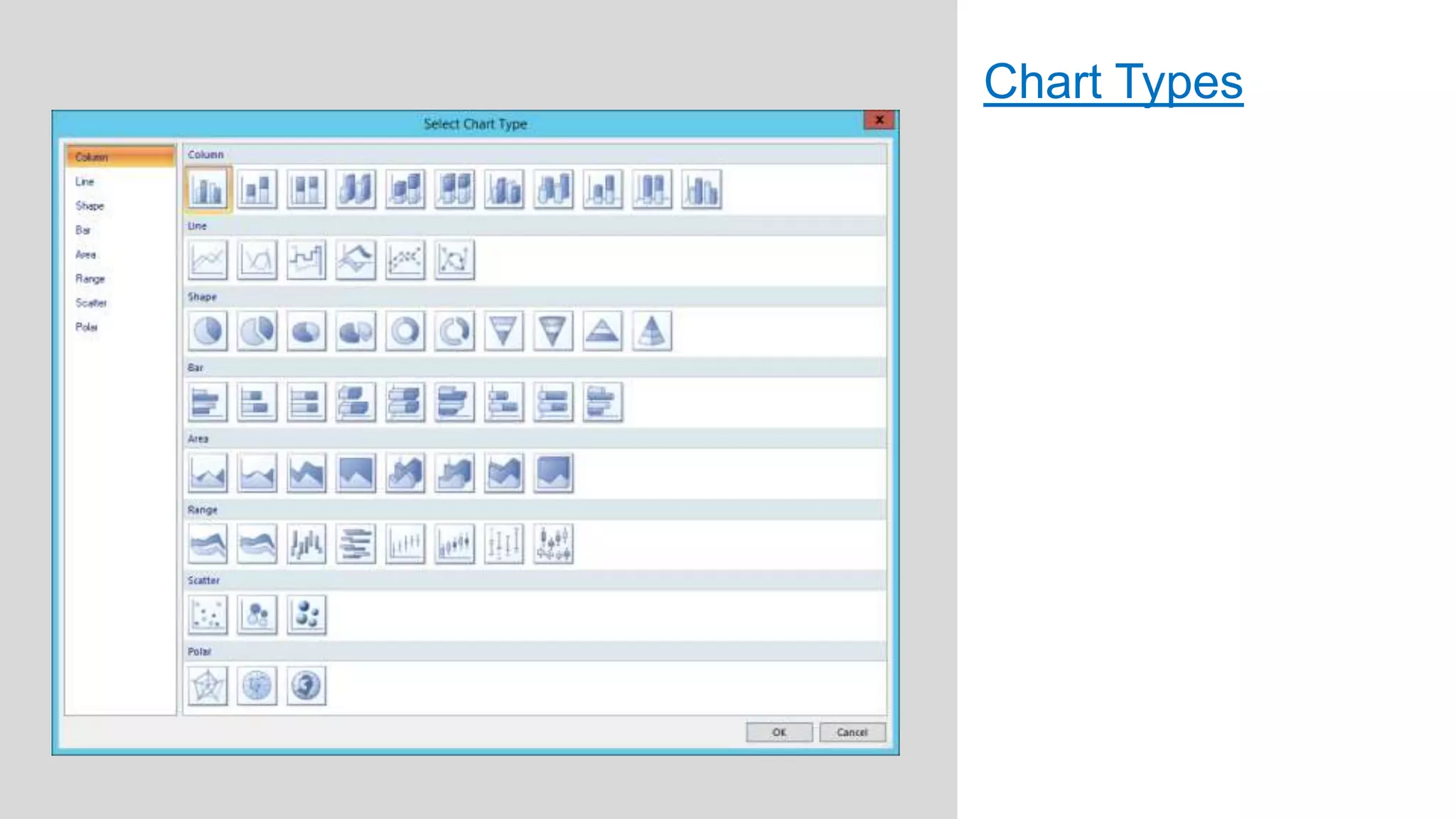Select the basic Line chart icon
This screenshot has height=819, width=1456.
[208, 260]
